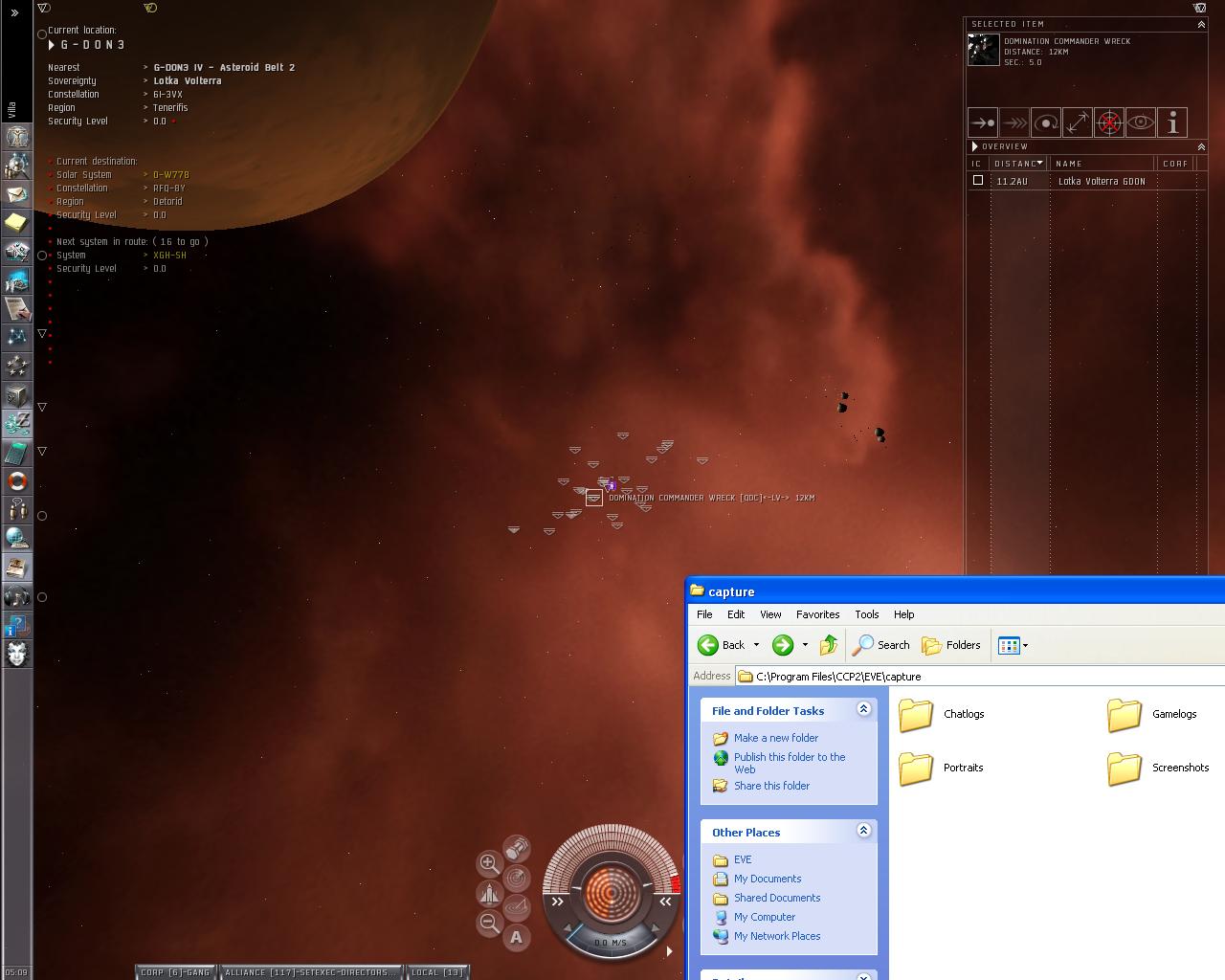Select the Chatlogs folder
The width and height of the screenshot is (1225, 980).
click(x=942, y=714)
